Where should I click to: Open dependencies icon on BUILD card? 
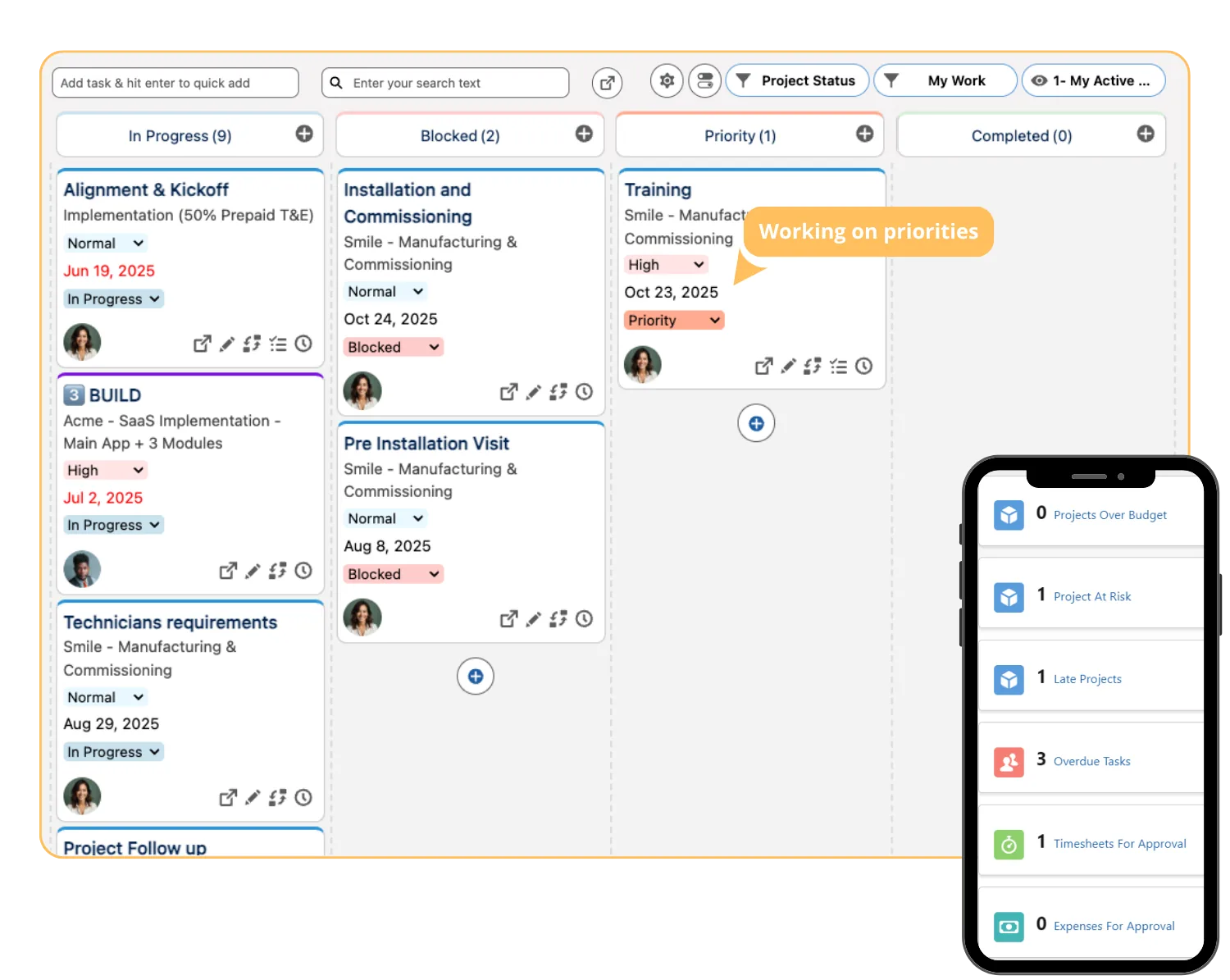pos(278,571)
